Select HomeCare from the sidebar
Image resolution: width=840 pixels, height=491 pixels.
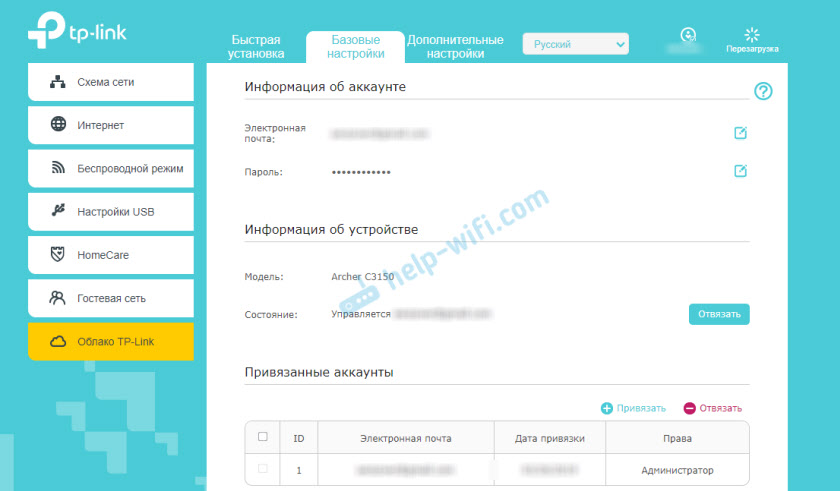[x=110, y=255]
